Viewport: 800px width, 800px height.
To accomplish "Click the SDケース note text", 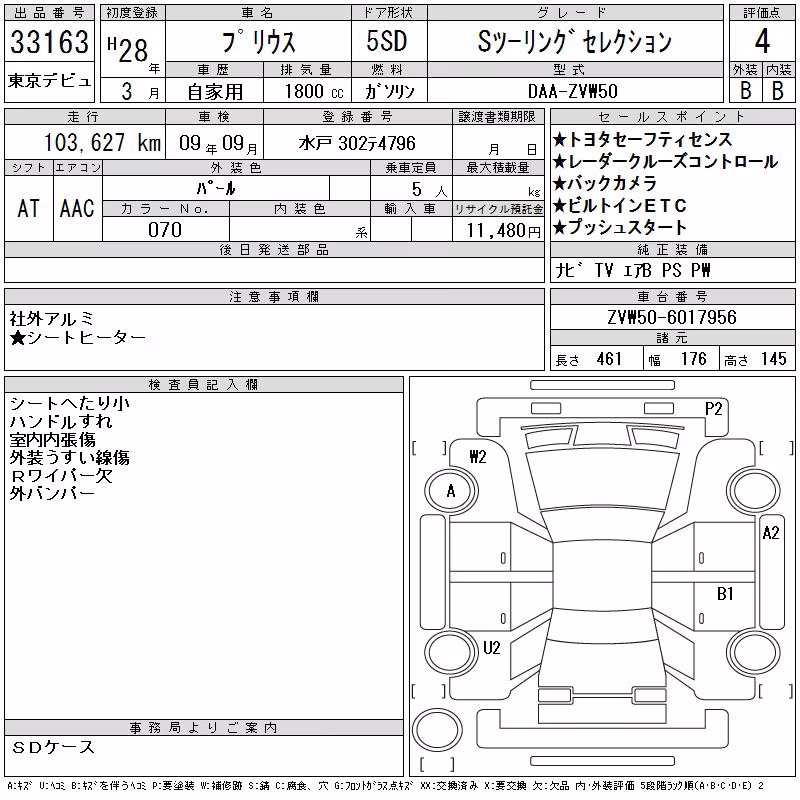I will 53,747.
